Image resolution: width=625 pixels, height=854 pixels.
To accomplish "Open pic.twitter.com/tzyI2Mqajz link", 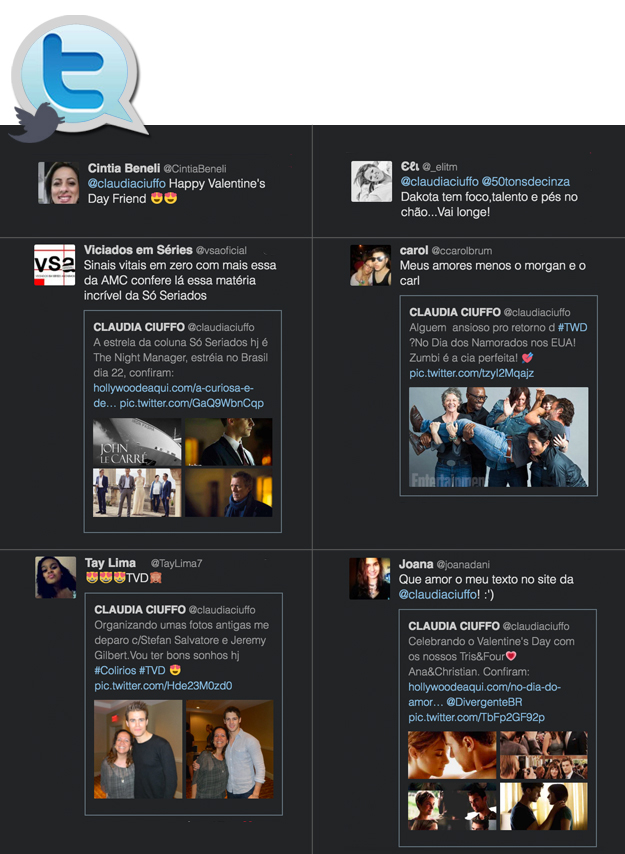I will (471, 373).
